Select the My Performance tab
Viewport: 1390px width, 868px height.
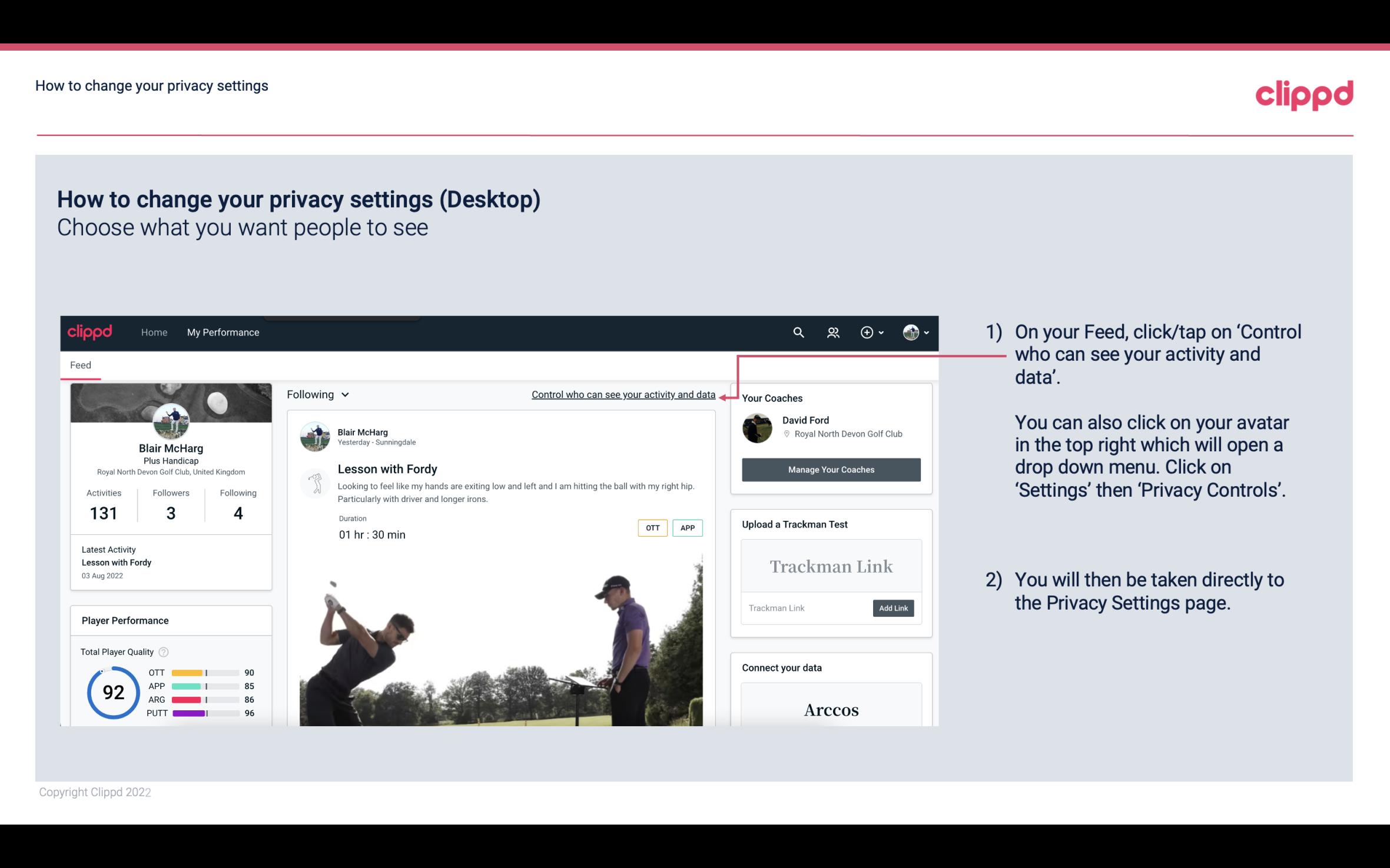coord(222,332)
